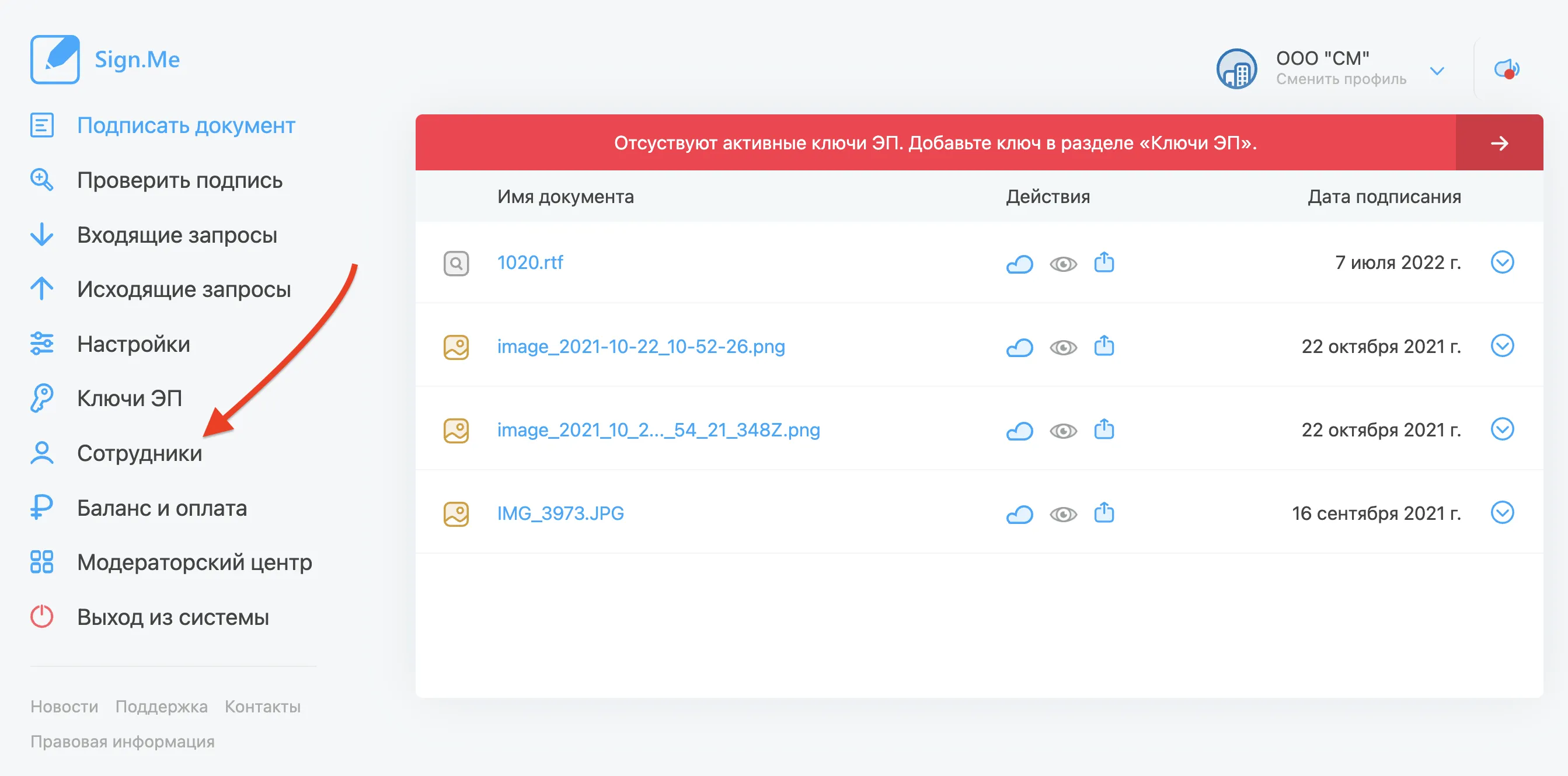Open the Ключи ЭП section
The height and width of the screenshot is (776, 1568).
coord(130,399)
